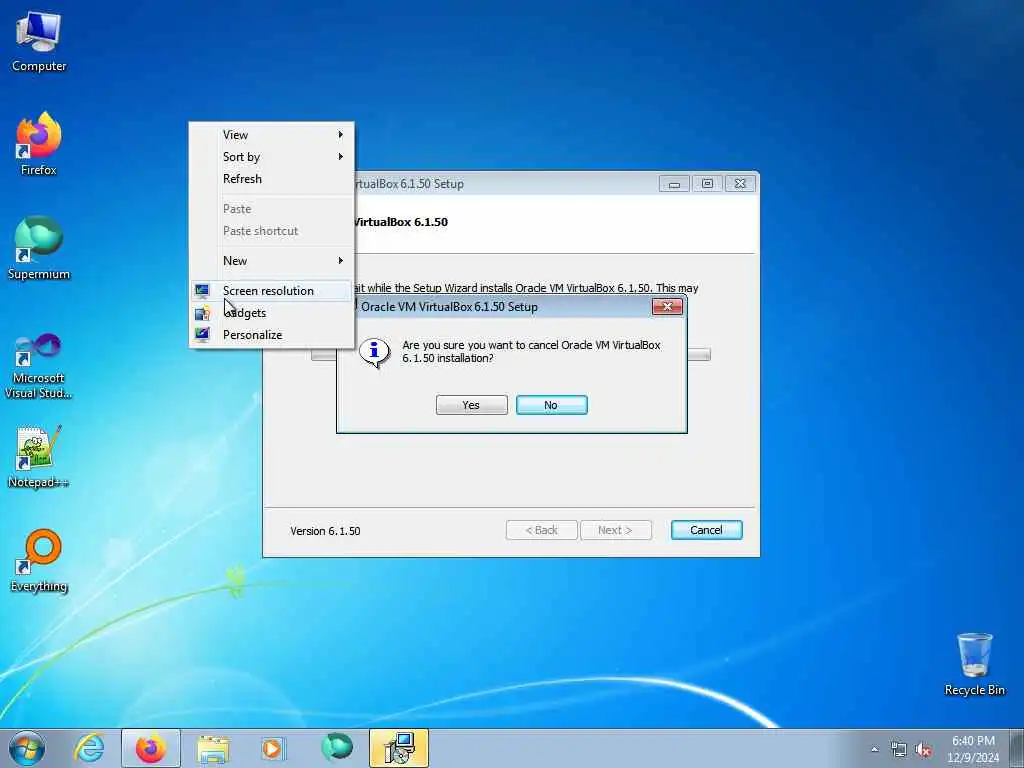Open Windows Explorer from the taskbar
The width and height of the screenshot is (1024, 768).
point(213,748)
